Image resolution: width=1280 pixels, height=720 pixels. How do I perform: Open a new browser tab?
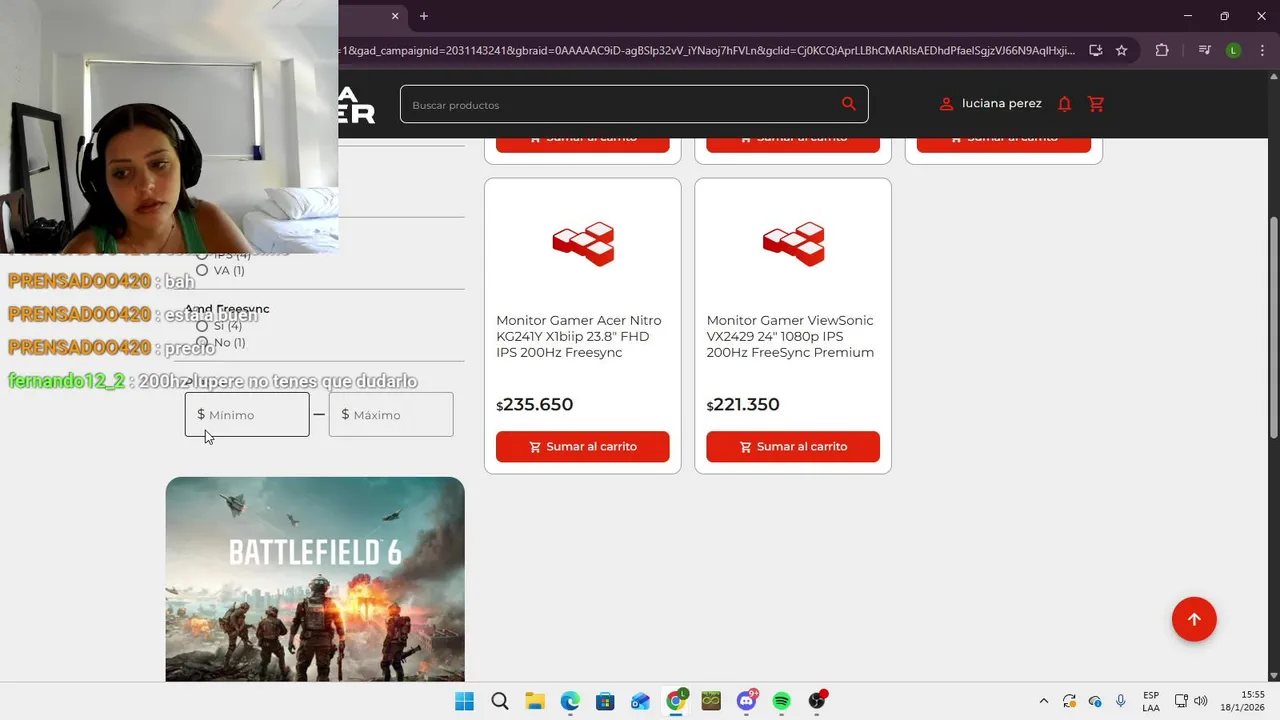(424, 16)
